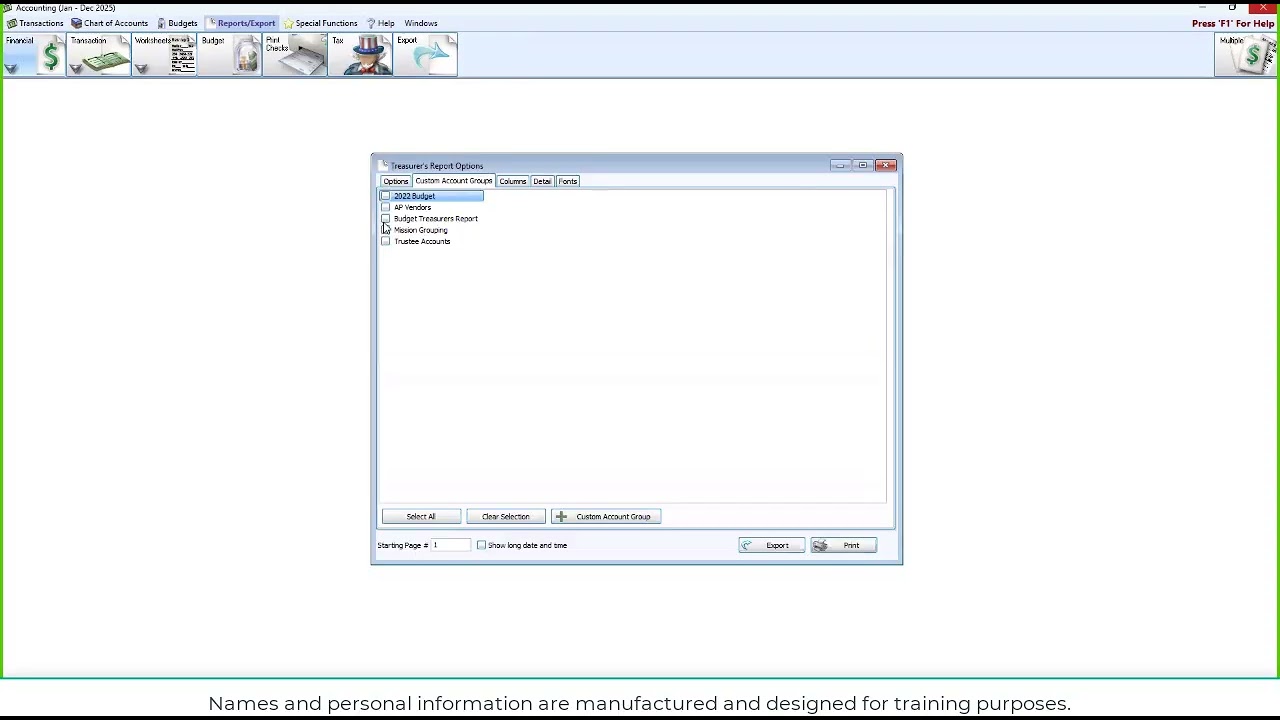This screenshot has width=1280, height=720.
Task: Toggle Show long date and time
Action: [x=481, y=546]
